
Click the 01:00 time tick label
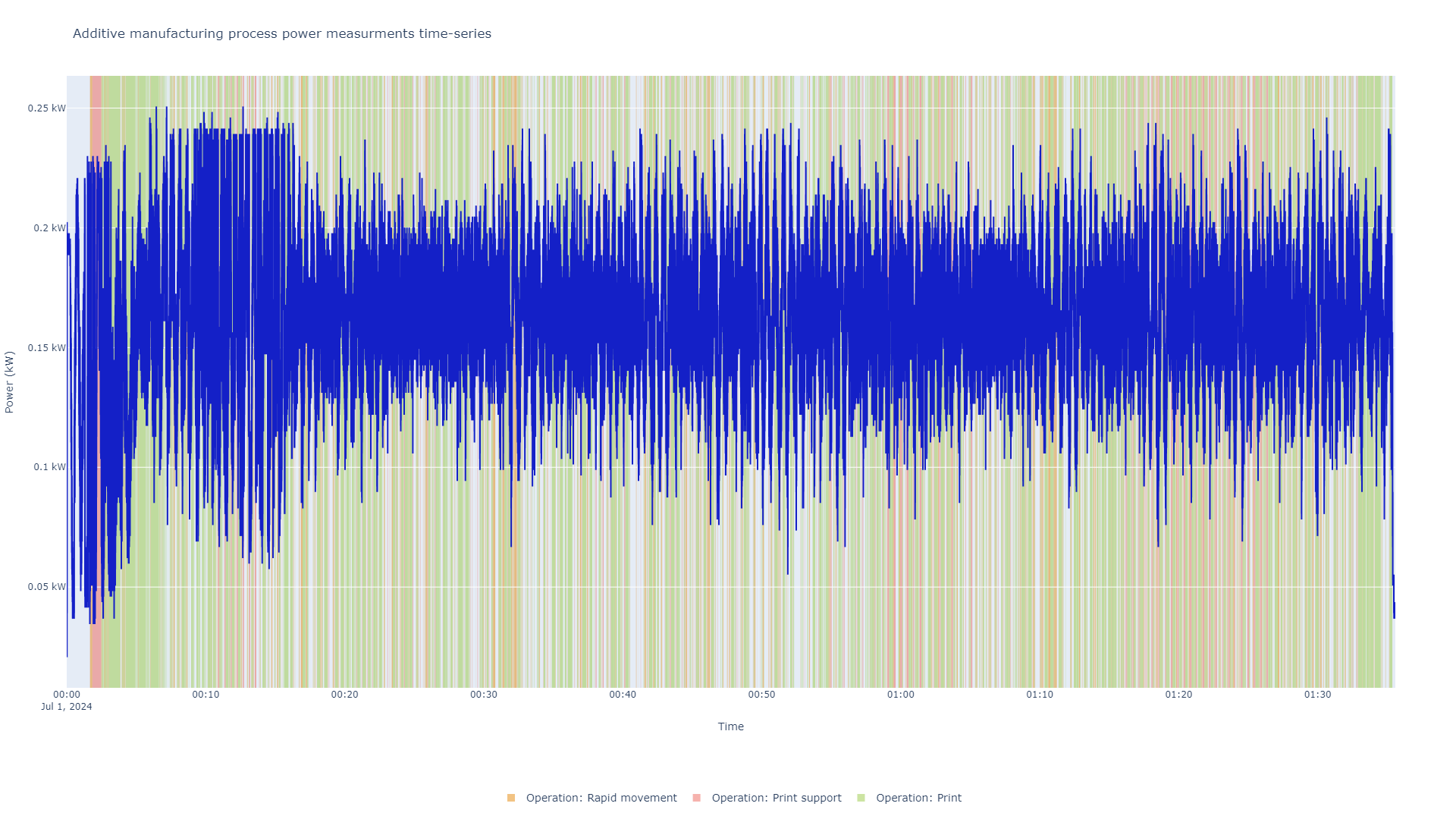(901, 695)
